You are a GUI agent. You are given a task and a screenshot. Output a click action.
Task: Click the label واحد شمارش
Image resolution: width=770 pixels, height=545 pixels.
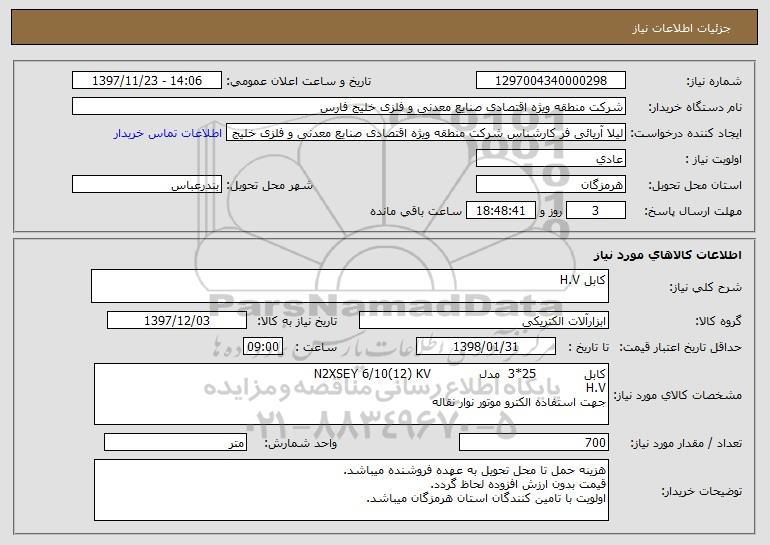(301, 443)
